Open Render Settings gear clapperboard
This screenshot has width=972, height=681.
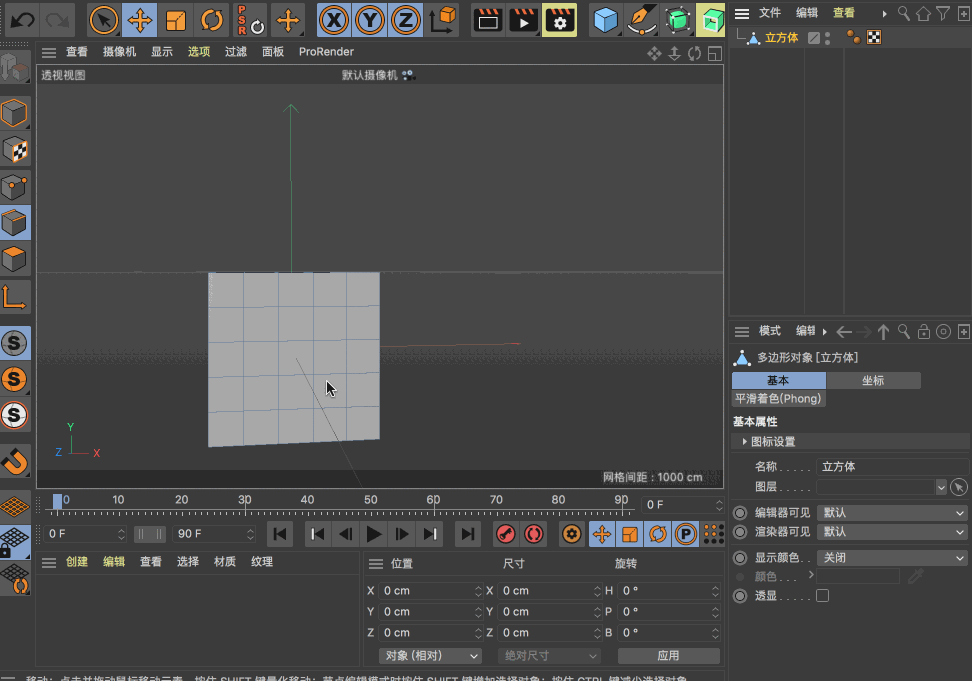(x=559, y=20)
